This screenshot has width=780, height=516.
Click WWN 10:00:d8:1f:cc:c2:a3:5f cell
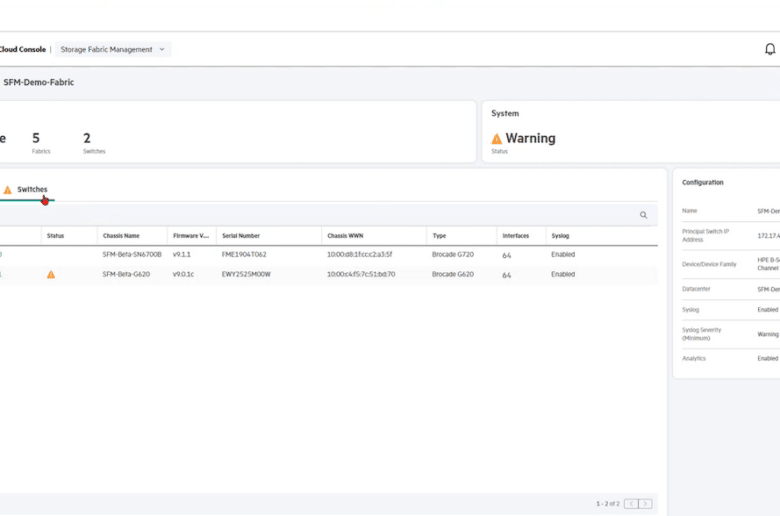(360, 254)
